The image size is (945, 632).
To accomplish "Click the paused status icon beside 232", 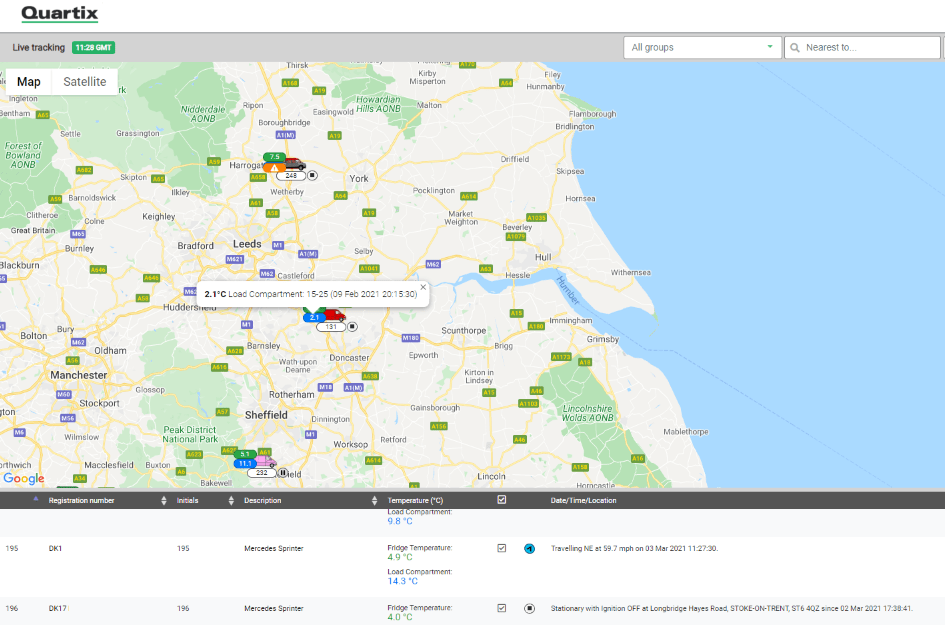I will [x=283, y=473].
